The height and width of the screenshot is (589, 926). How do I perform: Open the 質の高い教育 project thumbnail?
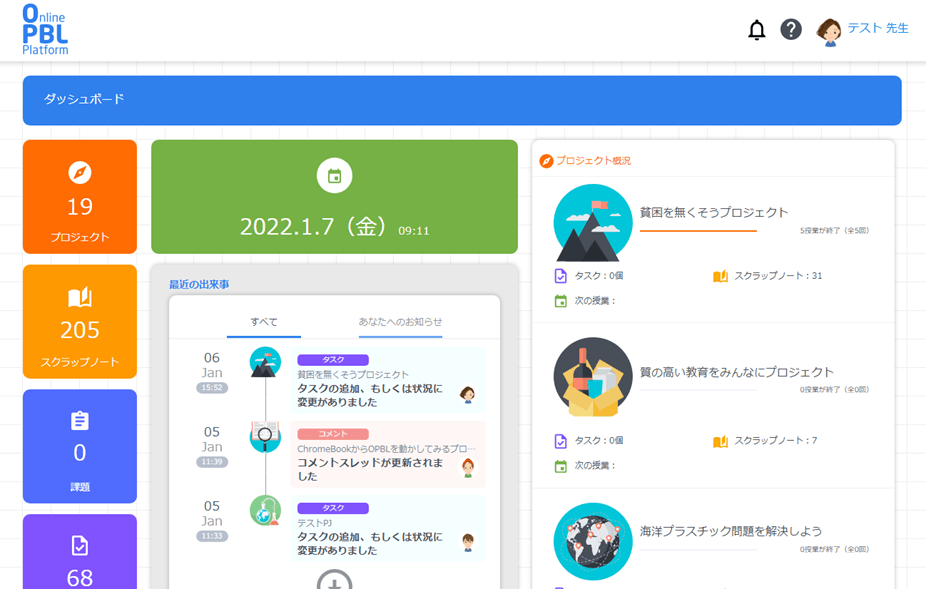tap(592, 377)
